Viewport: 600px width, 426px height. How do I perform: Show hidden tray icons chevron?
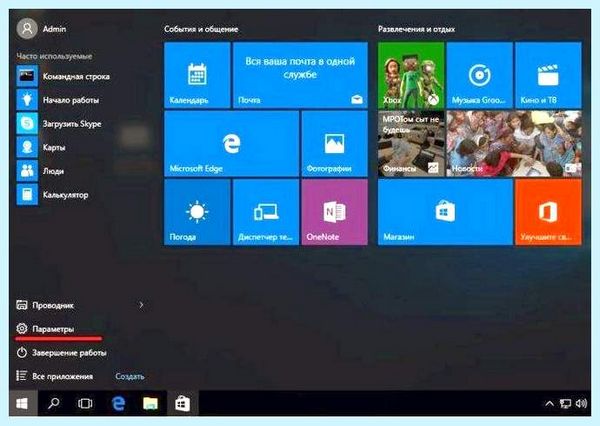(549, 403)
